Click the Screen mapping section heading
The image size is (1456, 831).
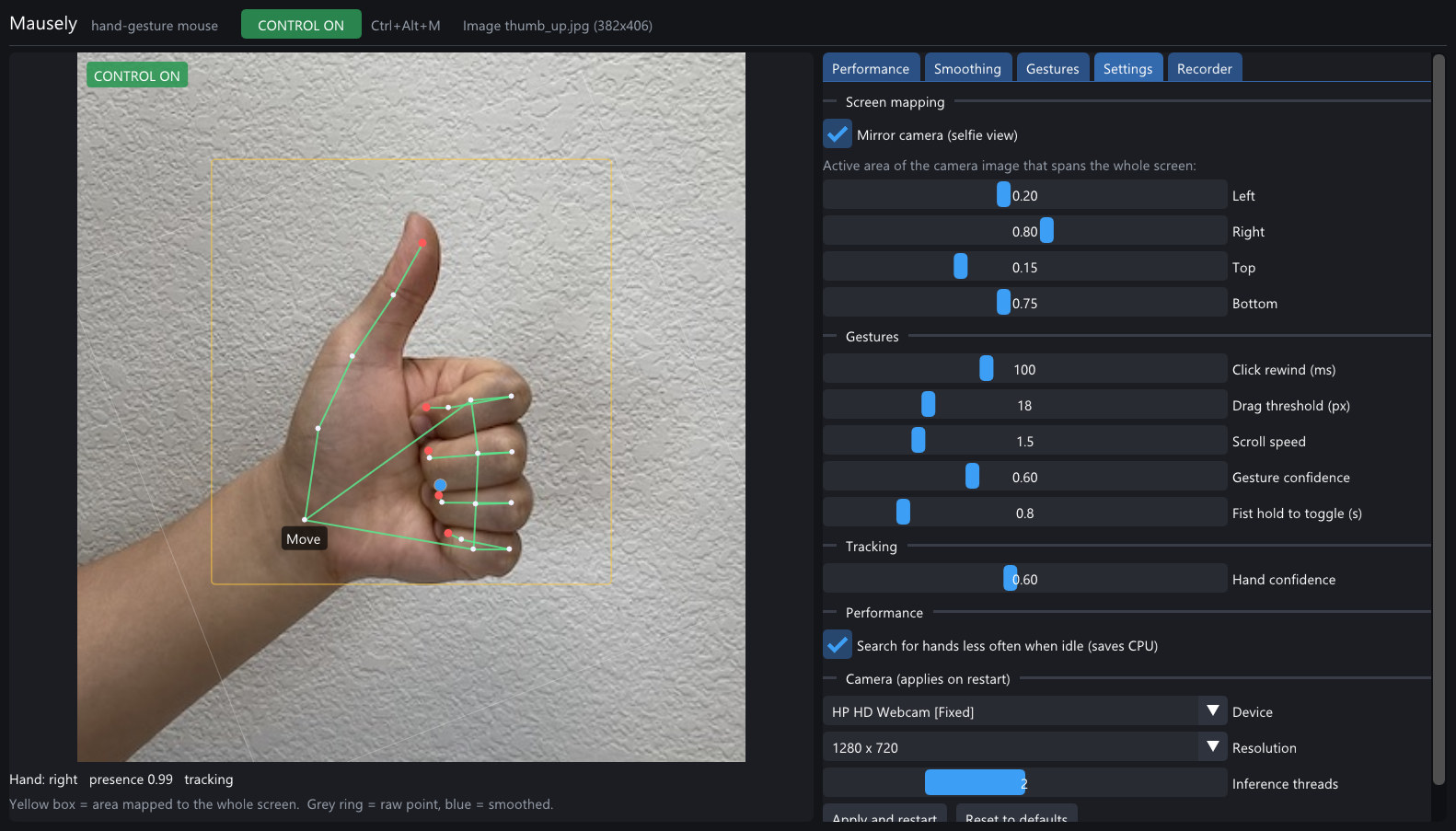(x=895, y=102)
